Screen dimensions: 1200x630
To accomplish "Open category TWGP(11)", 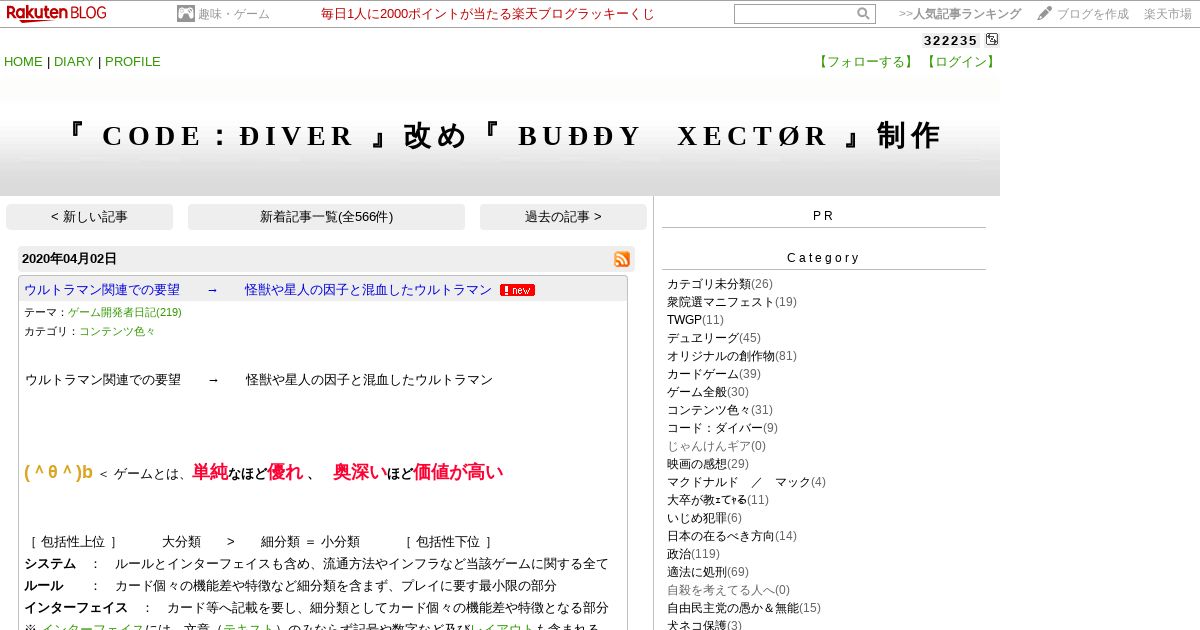I will pos(695,320).
